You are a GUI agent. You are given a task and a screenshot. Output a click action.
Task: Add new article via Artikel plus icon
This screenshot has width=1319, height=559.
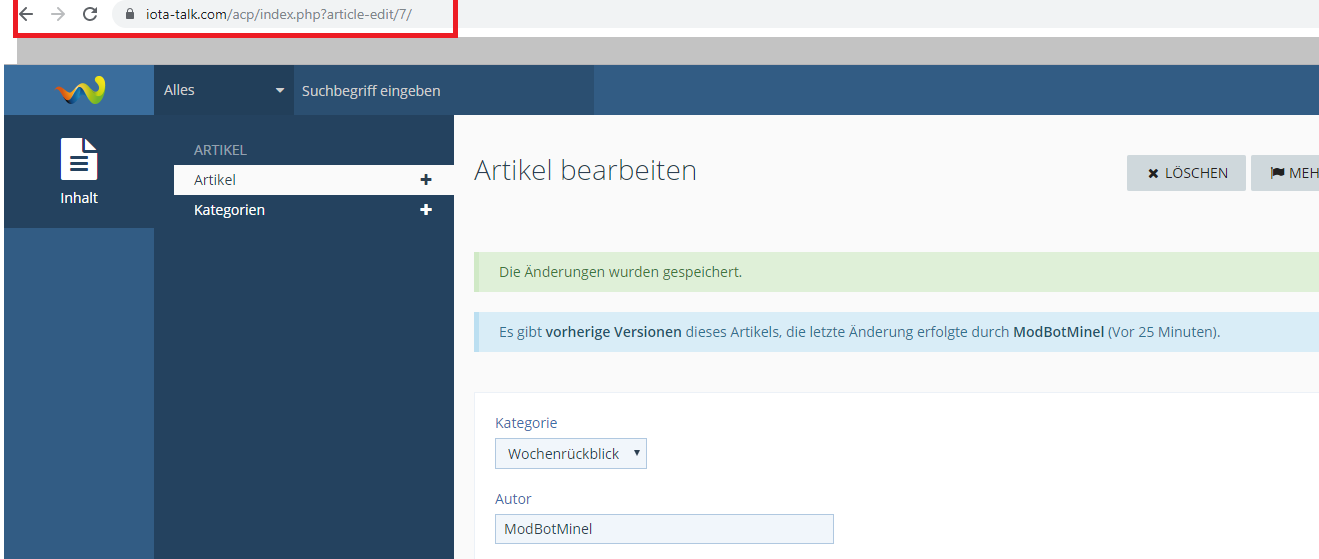tap(426, 180)
